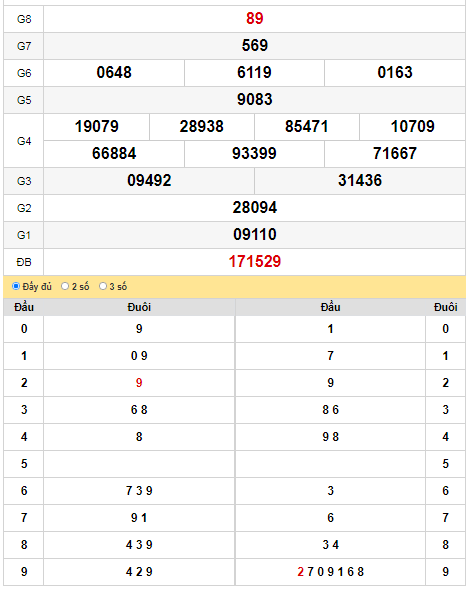Click G4 number 93399
Image resolution: width=470 pixels, height=592 pixels.
point(254,154)
